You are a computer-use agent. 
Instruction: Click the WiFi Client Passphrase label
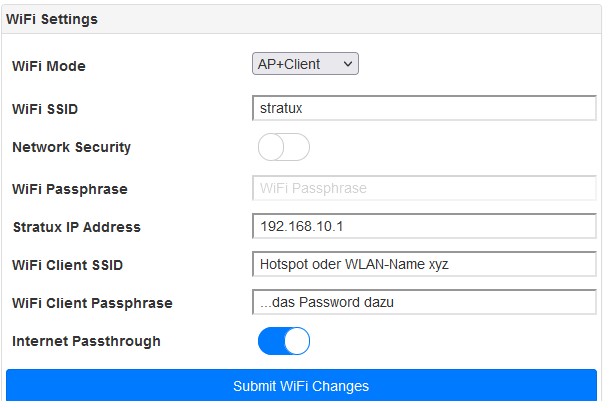pos(92,303)
